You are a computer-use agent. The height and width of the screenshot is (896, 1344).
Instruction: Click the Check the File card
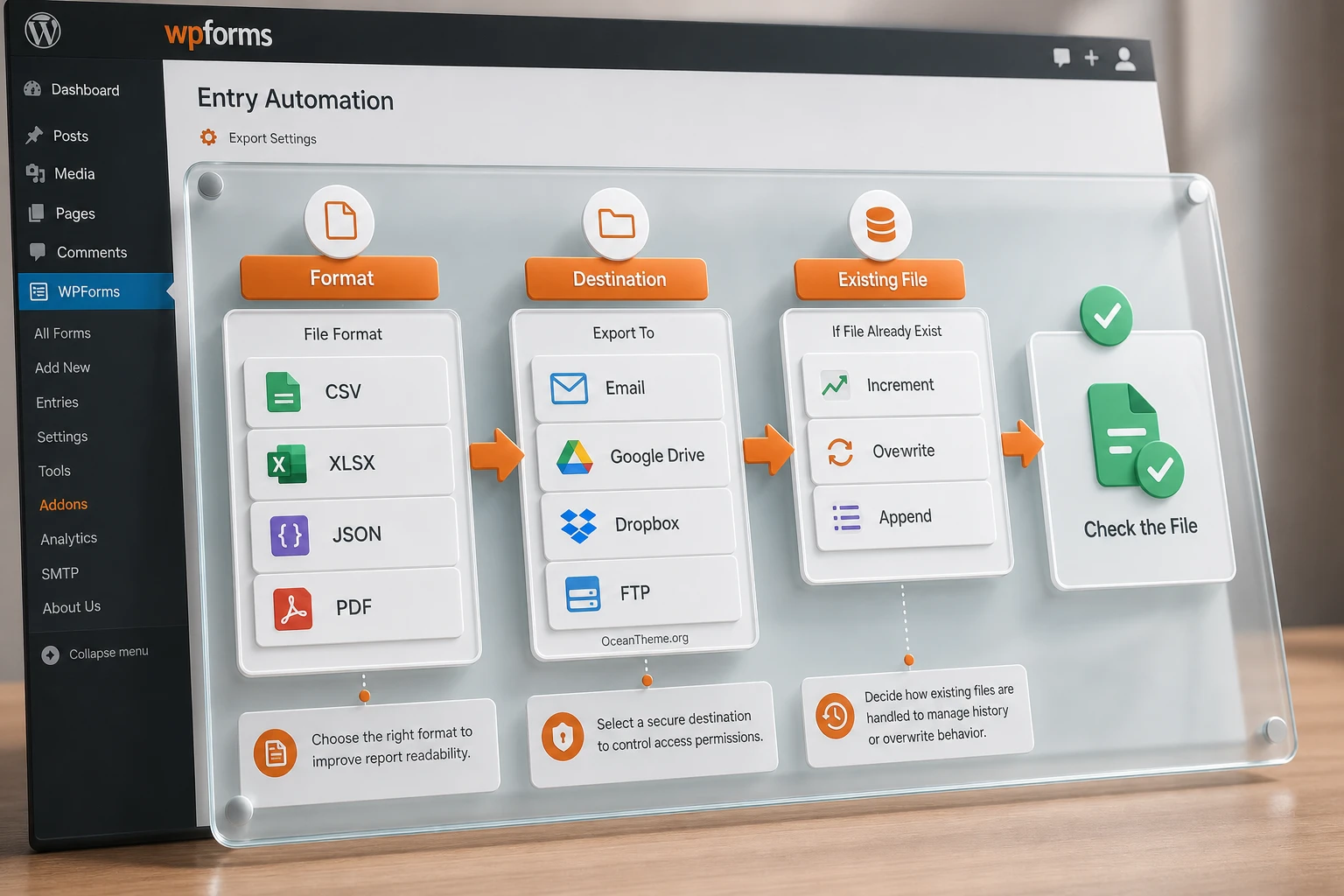coord(1132,461)
